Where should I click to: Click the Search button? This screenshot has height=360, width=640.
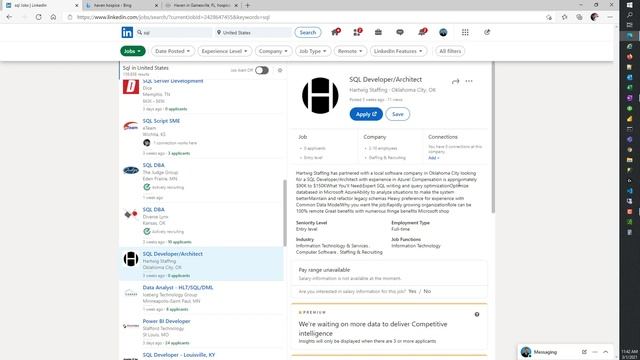[308, 32]
